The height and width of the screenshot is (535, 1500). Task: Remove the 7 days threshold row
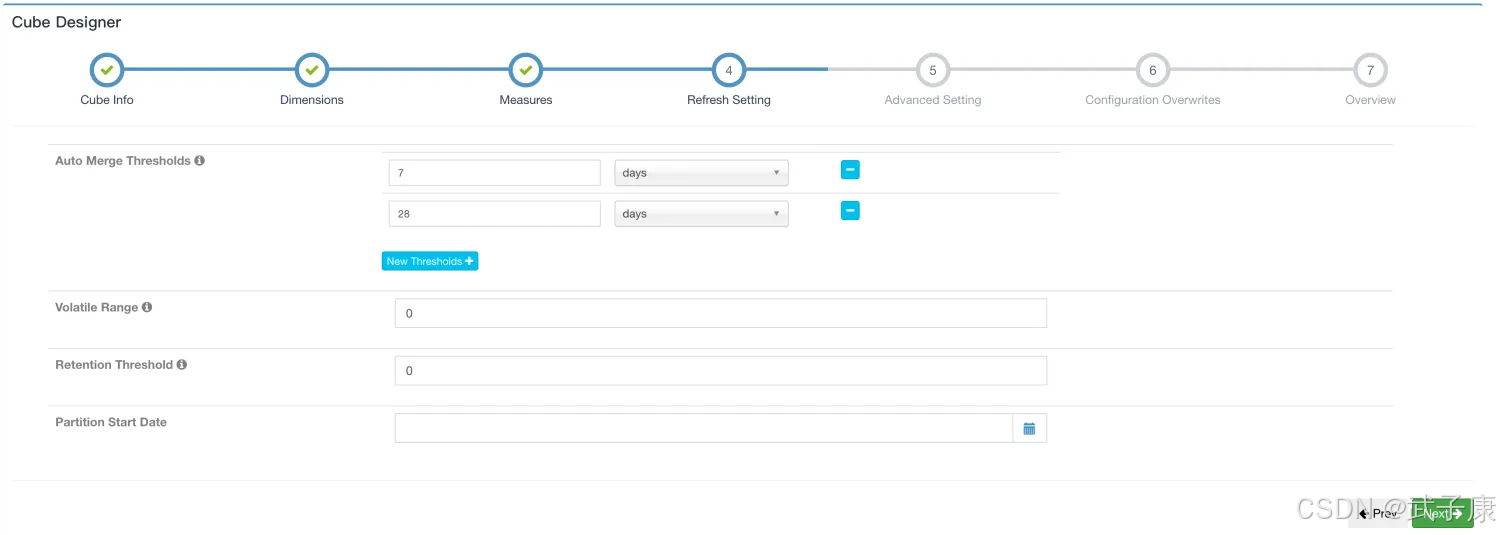coord(850,170)
